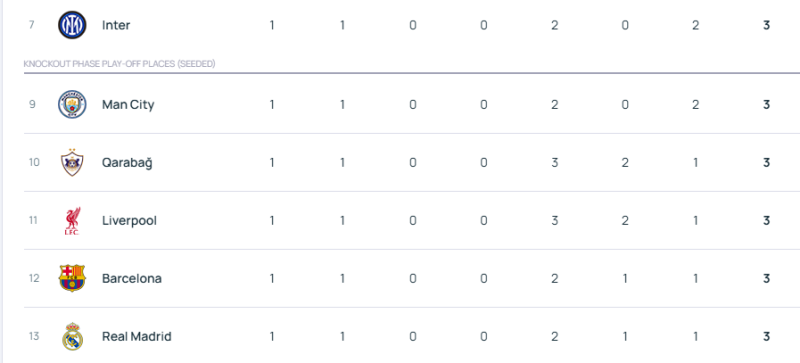
Task: Click Barcelona's points total of 3
Action: pos(766,278)
